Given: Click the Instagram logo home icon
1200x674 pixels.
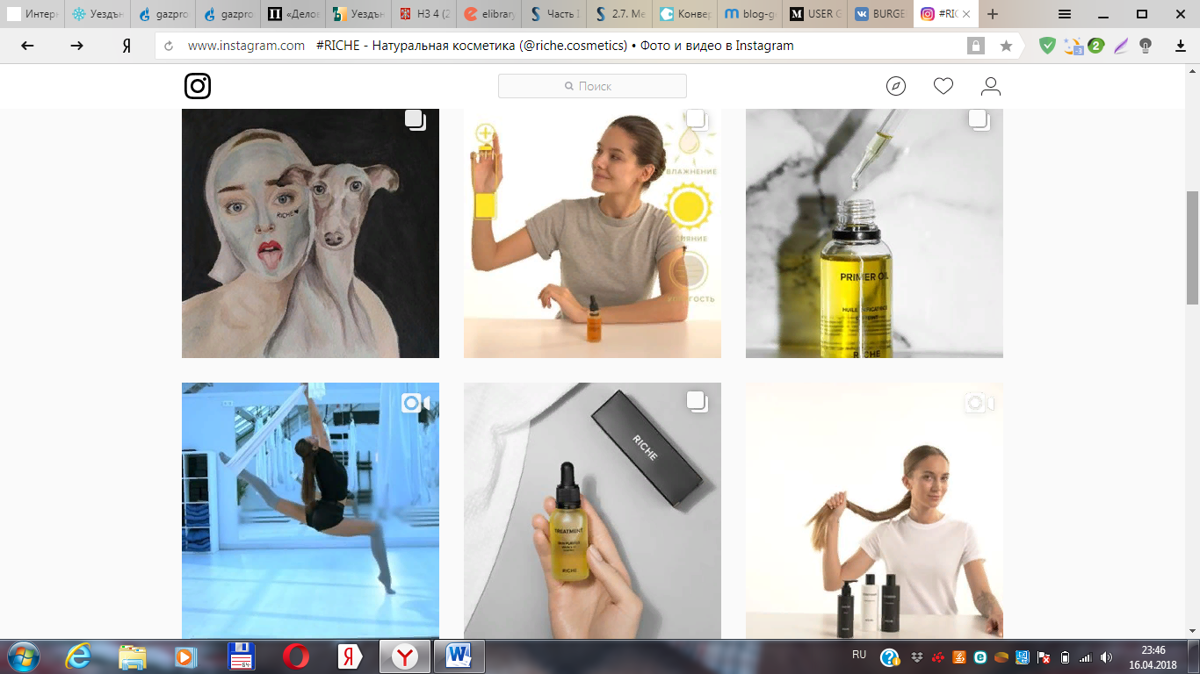Looking at the screenshot, I should tap(198, 86).
